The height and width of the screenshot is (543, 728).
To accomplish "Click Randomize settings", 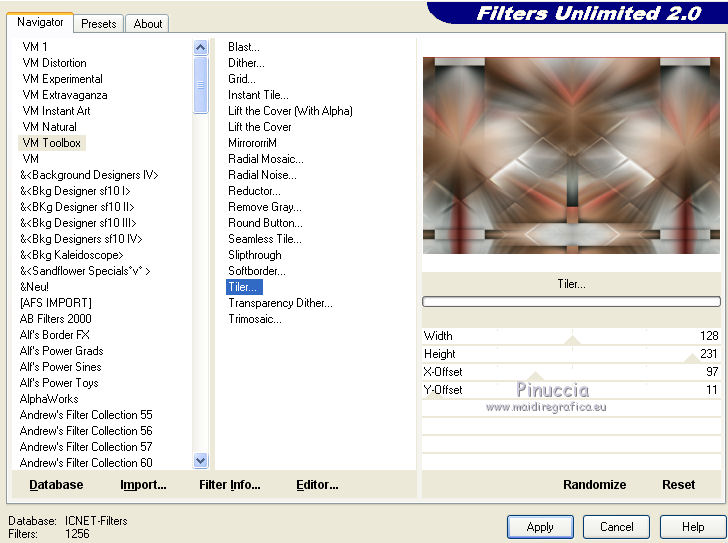I will point(594,485).
